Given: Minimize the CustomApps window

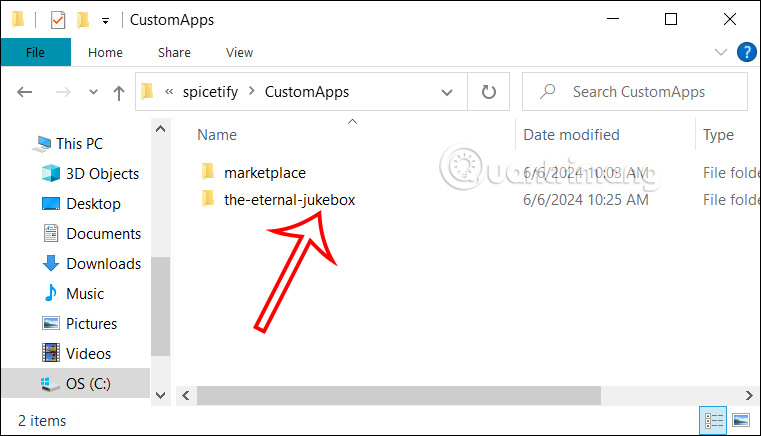Looking at the screenshot, I should tap(613, 19).
